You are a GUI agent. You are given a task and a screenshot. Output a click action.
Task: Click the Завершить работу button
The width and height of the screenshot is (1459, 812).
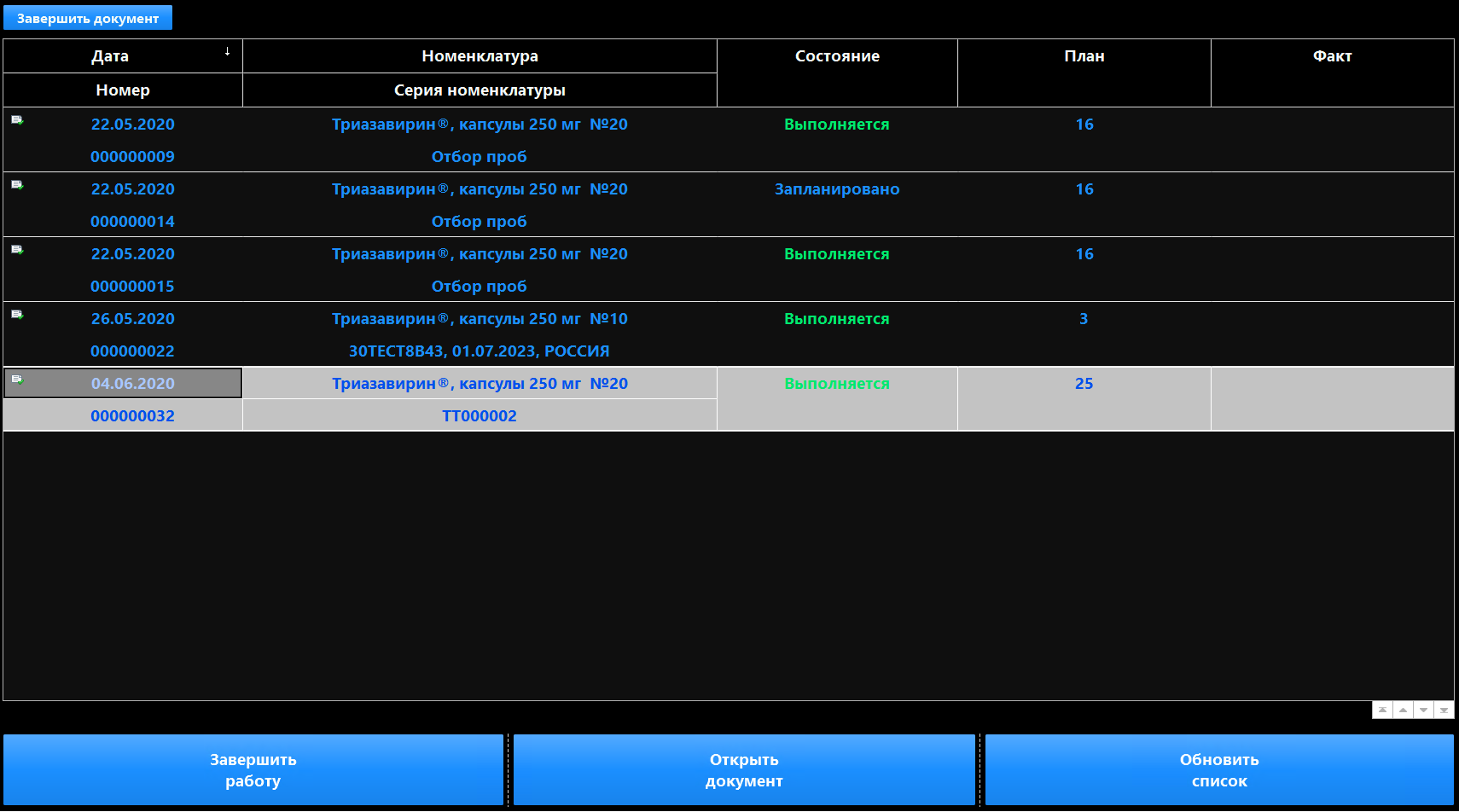pyautogui.click(x=253, y=770)
